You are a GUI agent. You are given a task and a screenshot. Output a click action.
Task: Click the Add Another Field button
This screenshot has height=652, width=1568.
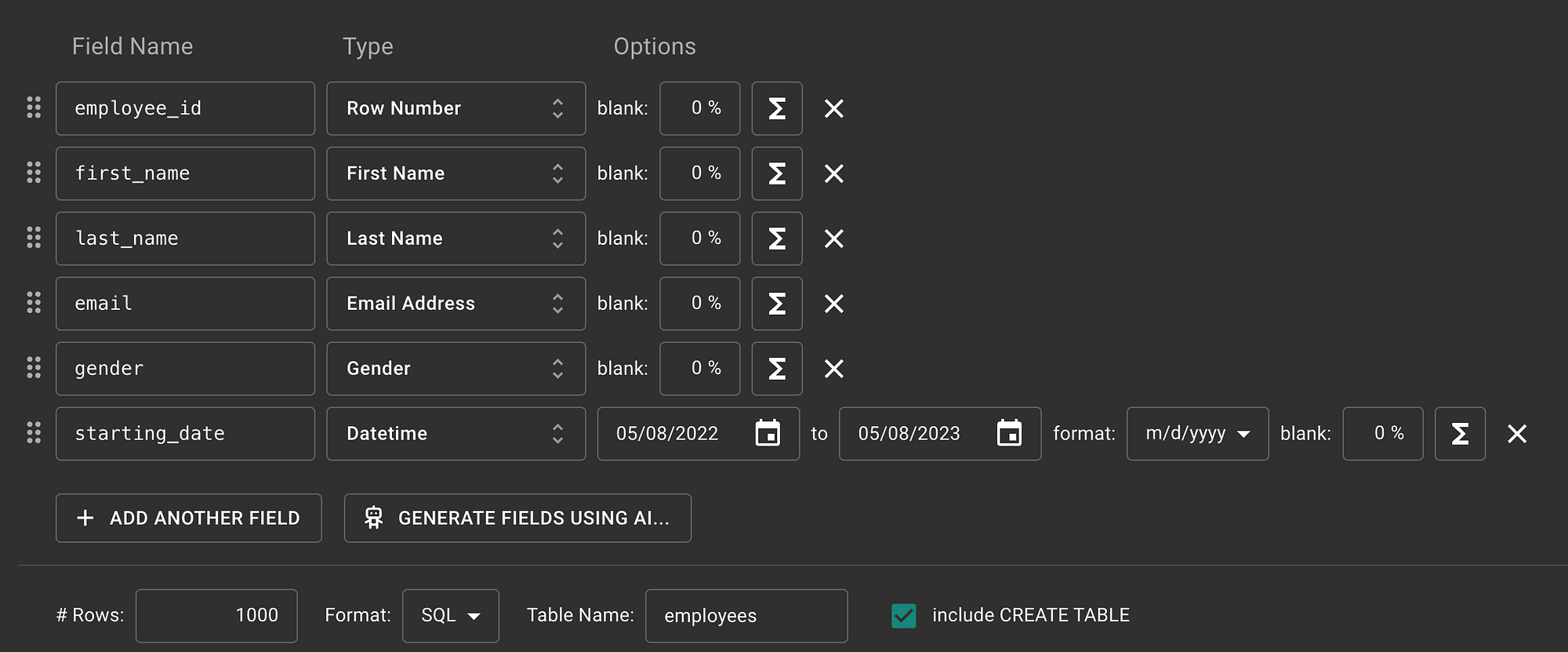pyautogui.click(x=189, y=518)
